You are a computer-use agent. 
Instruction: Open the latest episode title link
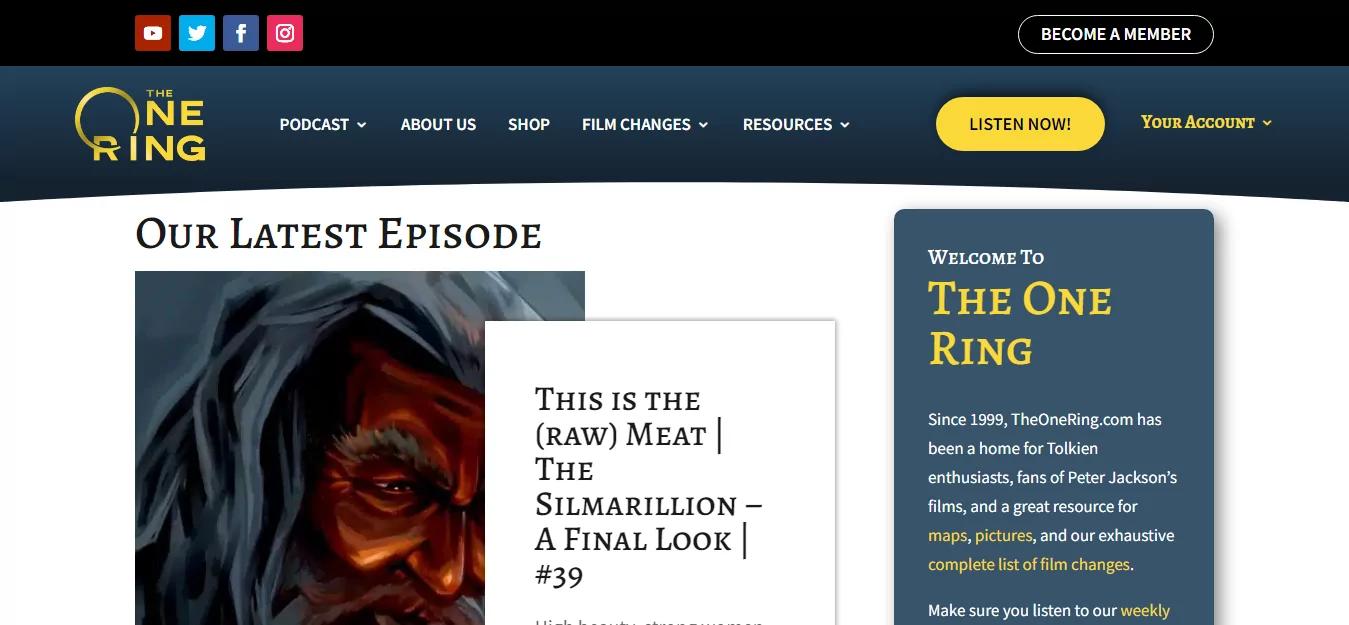point(649,487)
